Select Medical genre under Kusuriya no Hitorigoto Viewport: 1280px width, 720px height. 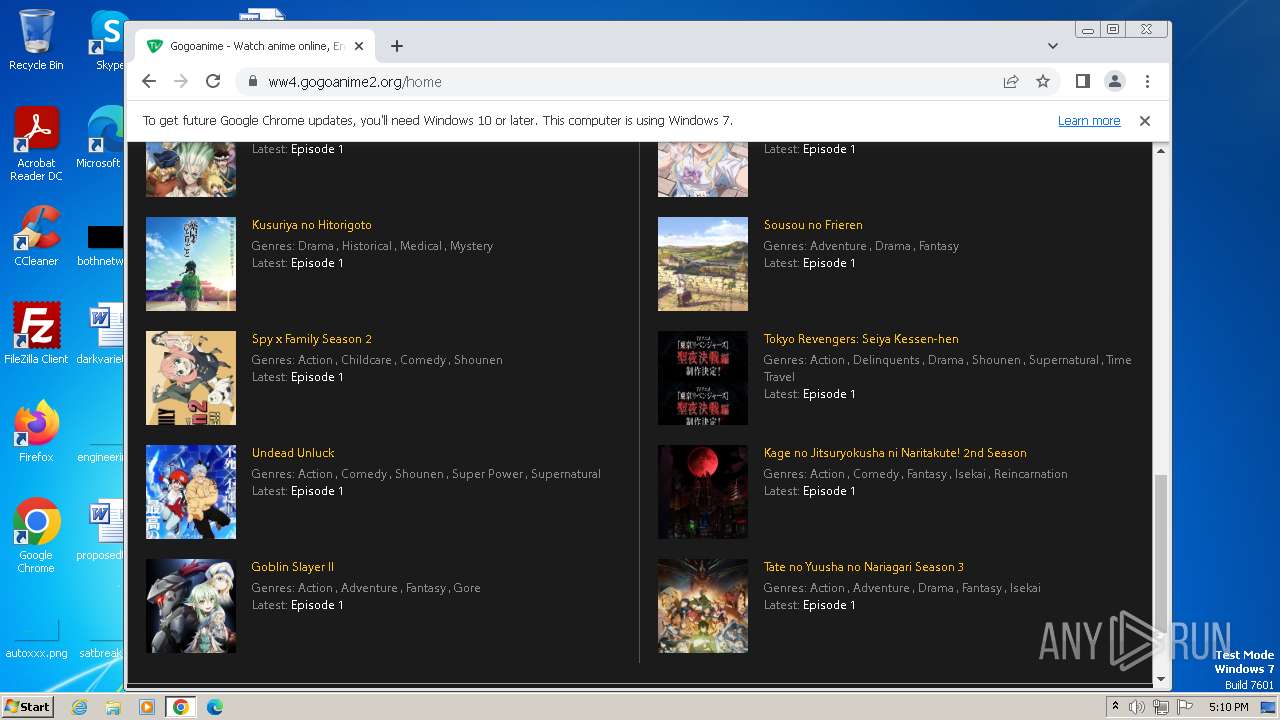(421, 246)
